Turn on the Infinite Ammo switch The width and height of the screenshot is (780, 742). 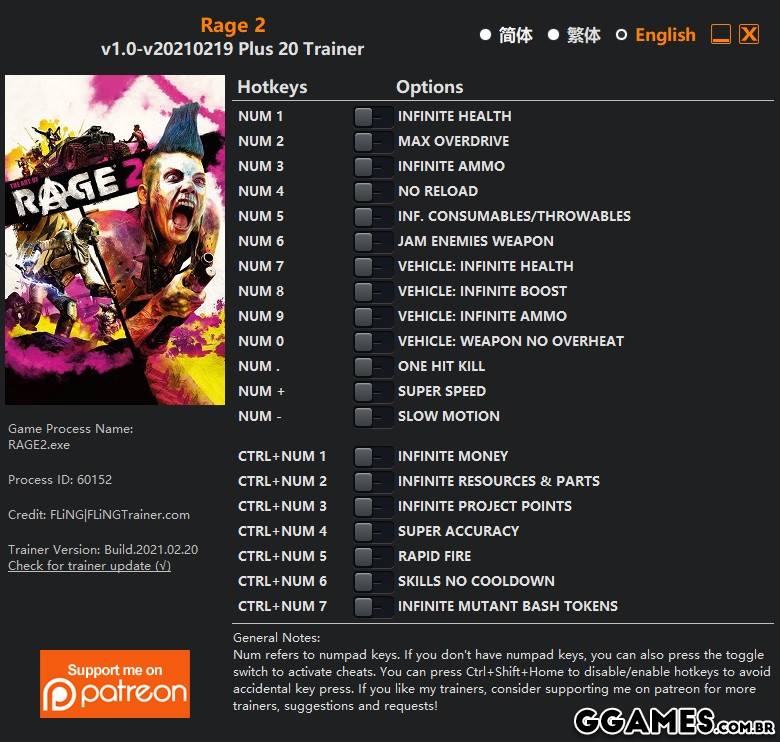tap(373, 167)
